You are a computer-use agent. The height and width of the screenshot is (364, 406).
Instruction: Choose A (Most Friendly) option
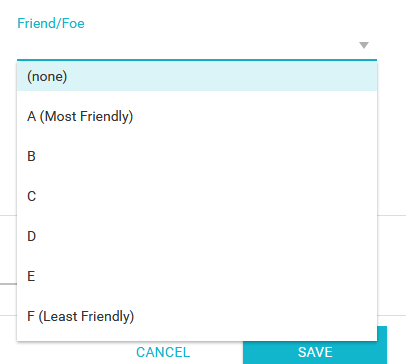[197, 116]
